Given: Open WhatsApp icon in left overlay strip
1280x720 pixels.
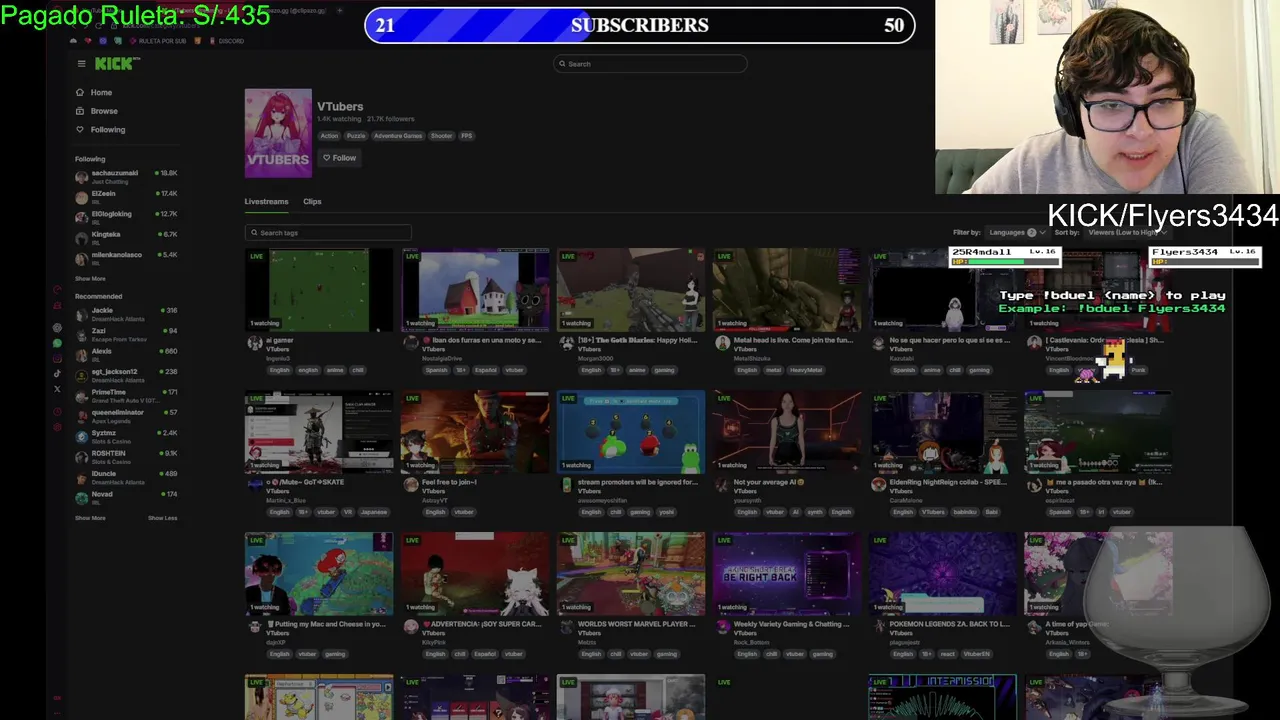Looking at the screenshot, I should 57,343.
